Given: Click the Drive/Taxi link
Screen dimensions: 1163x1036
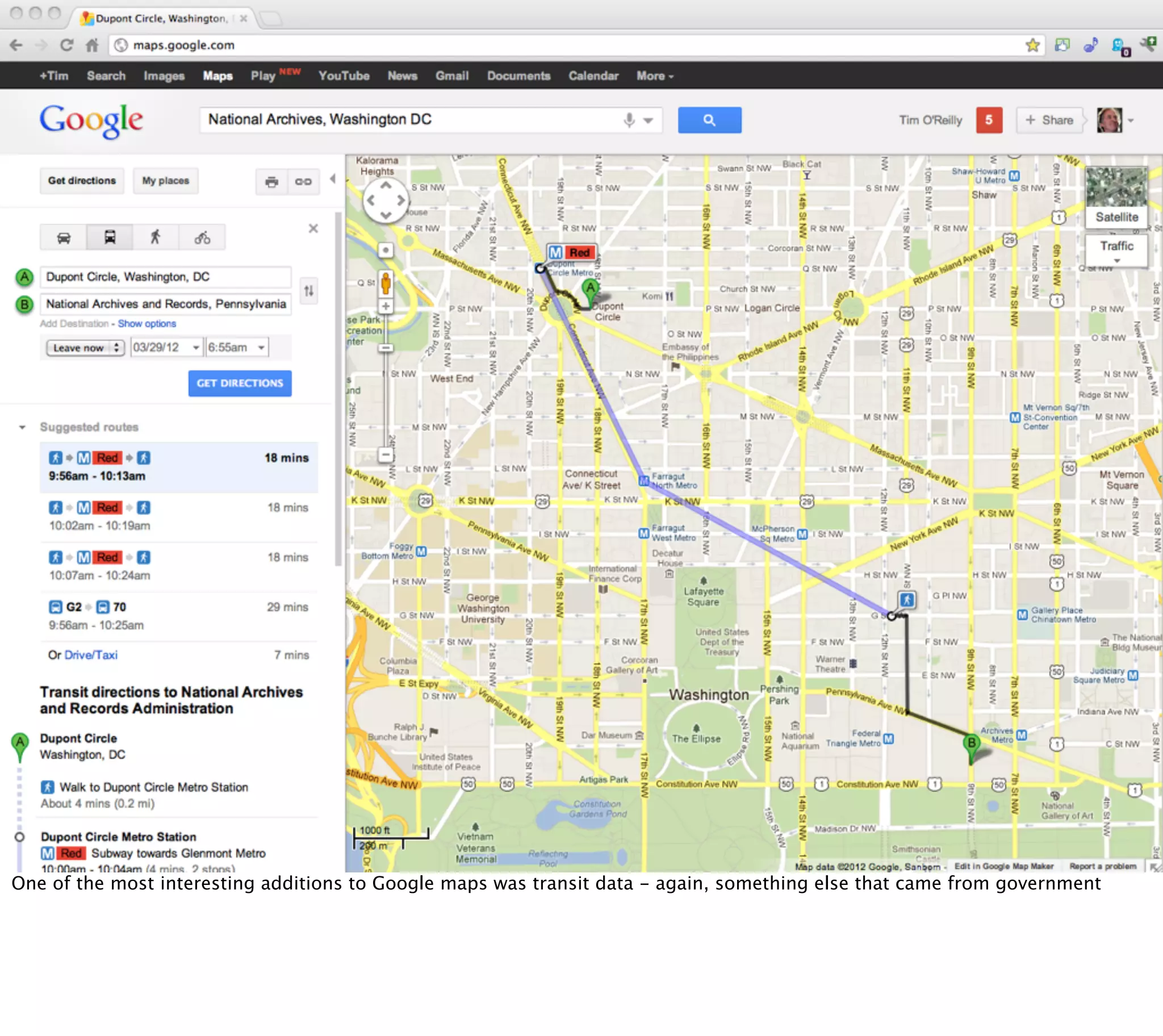Looking at the screenshot, I should tap(91, 655).
